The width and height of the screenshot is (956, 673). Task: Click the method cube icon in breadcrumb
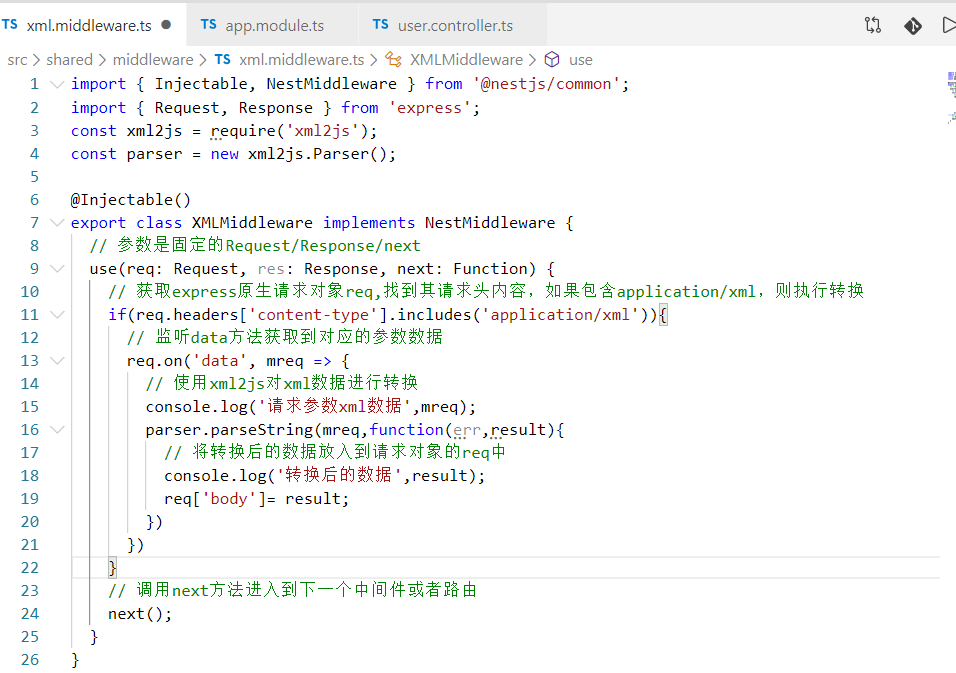click(x=552, y=60)
